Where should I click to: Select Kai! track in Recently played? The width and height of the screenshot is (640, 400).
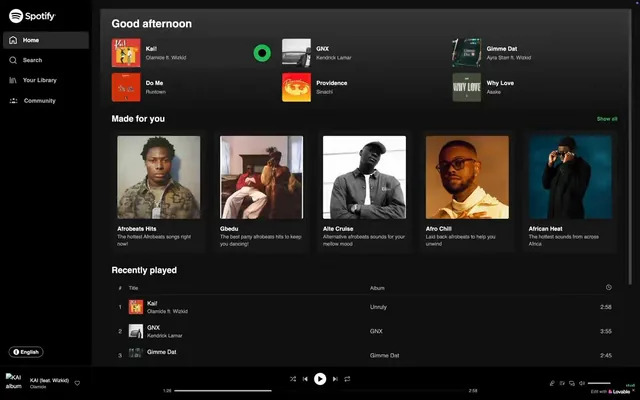(364, 307)
